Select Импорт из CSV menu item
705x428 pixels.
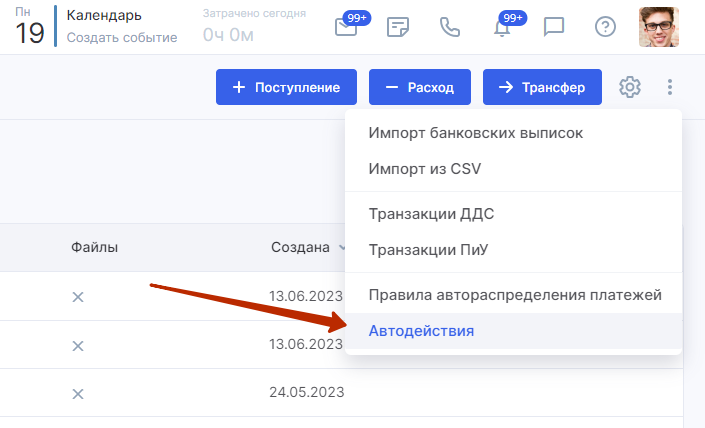425,168
